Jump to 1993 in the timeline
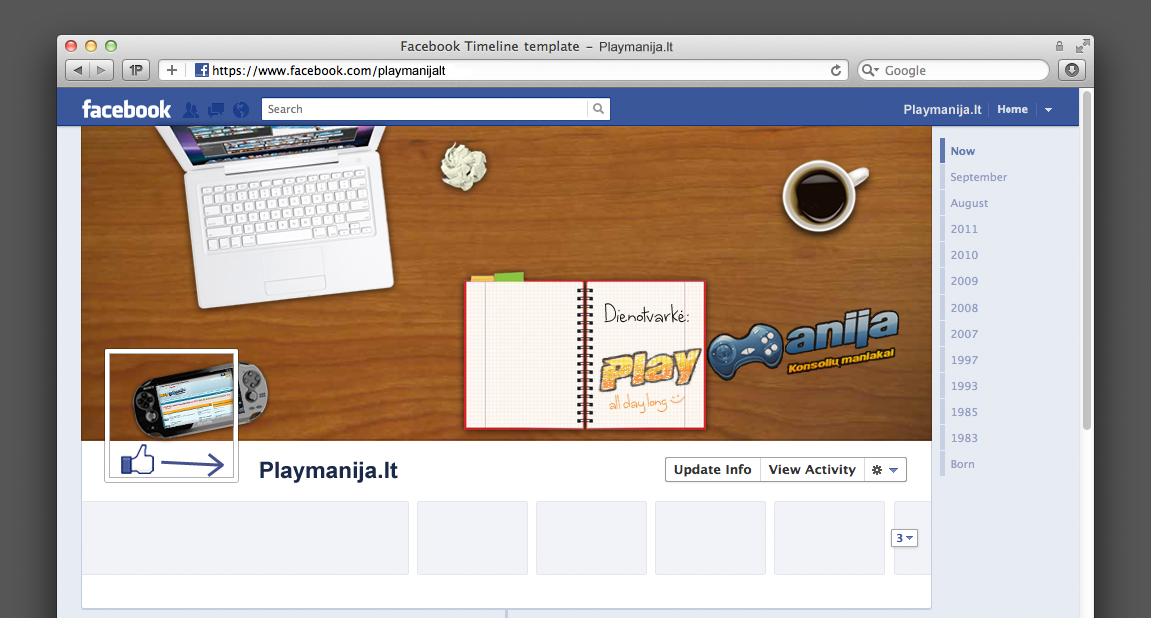Screen dimensions: 1151x618 click(964, 386)
